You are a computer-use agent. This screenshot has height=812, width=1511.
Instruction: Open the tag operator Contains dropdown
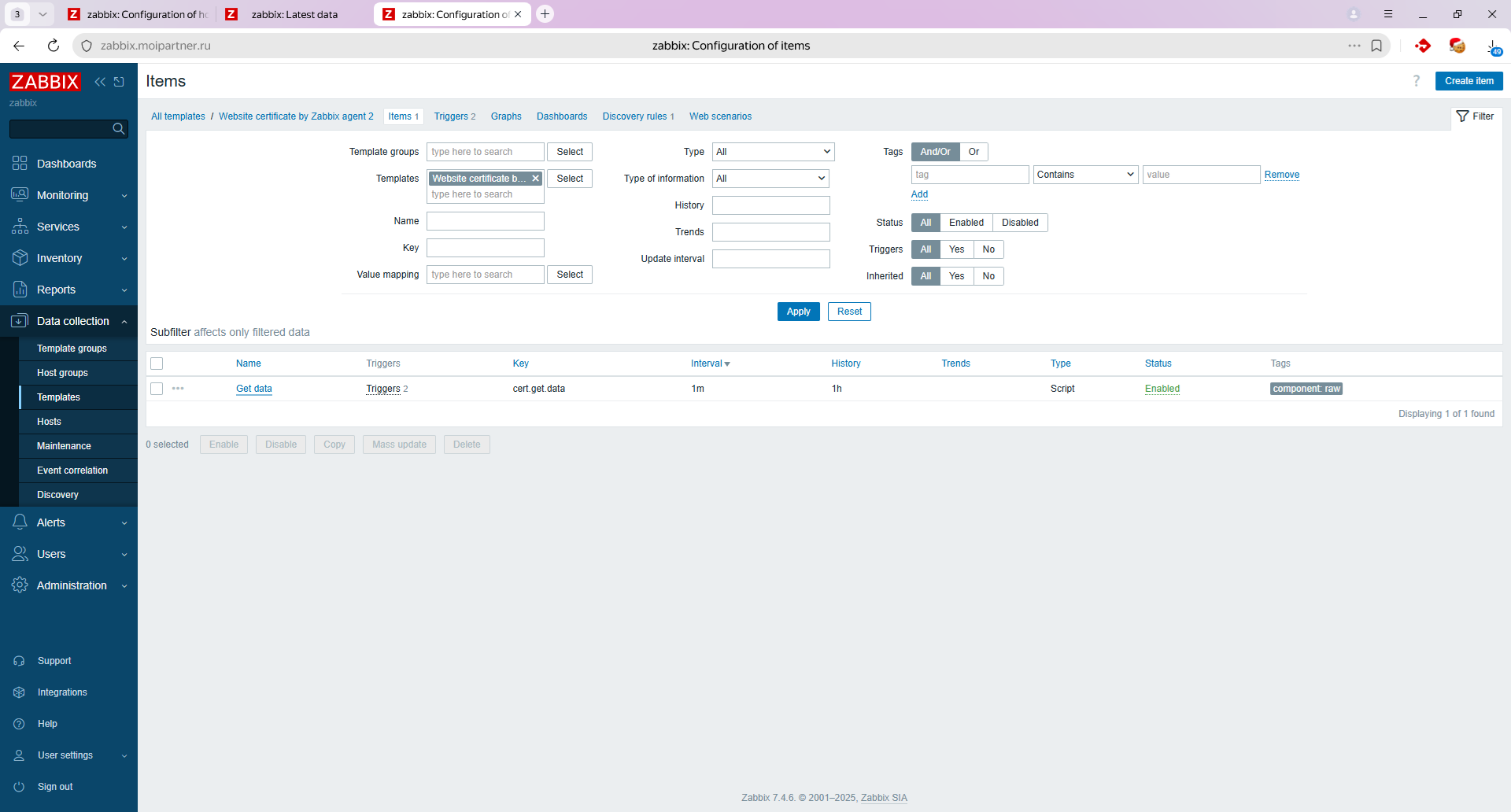1084,175
